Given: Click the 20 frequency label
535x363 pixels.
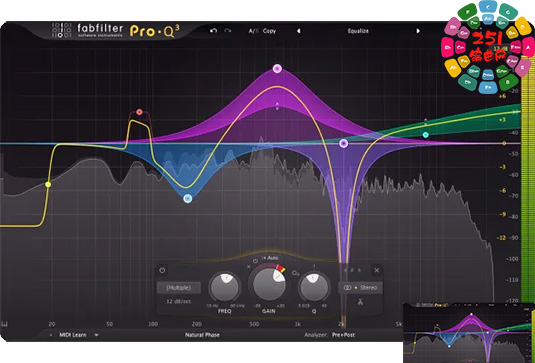Looking at the screenshot, I should click(x=52, y=324).
